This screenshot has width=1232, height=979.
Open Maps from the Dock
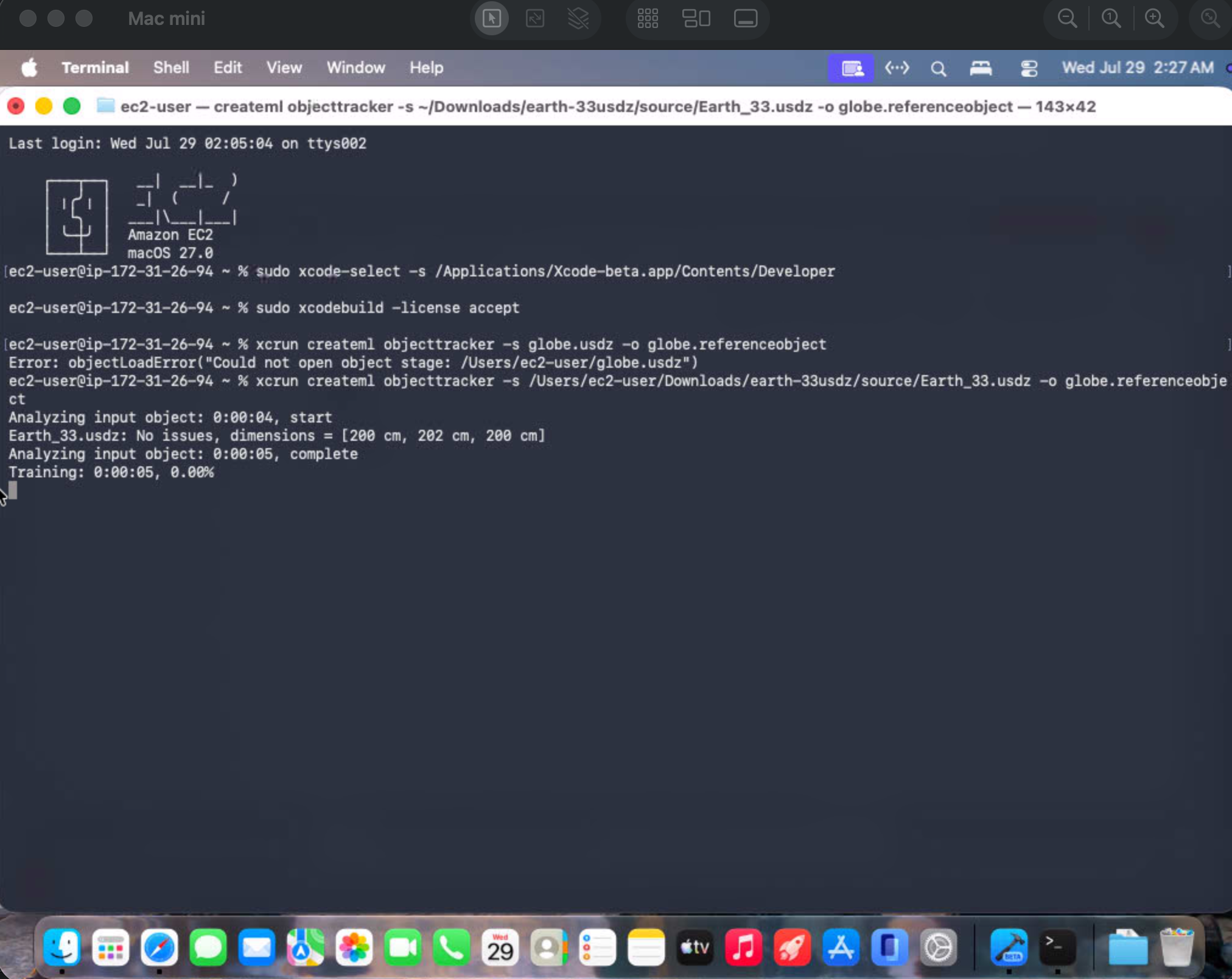click(x=306, y=947)
